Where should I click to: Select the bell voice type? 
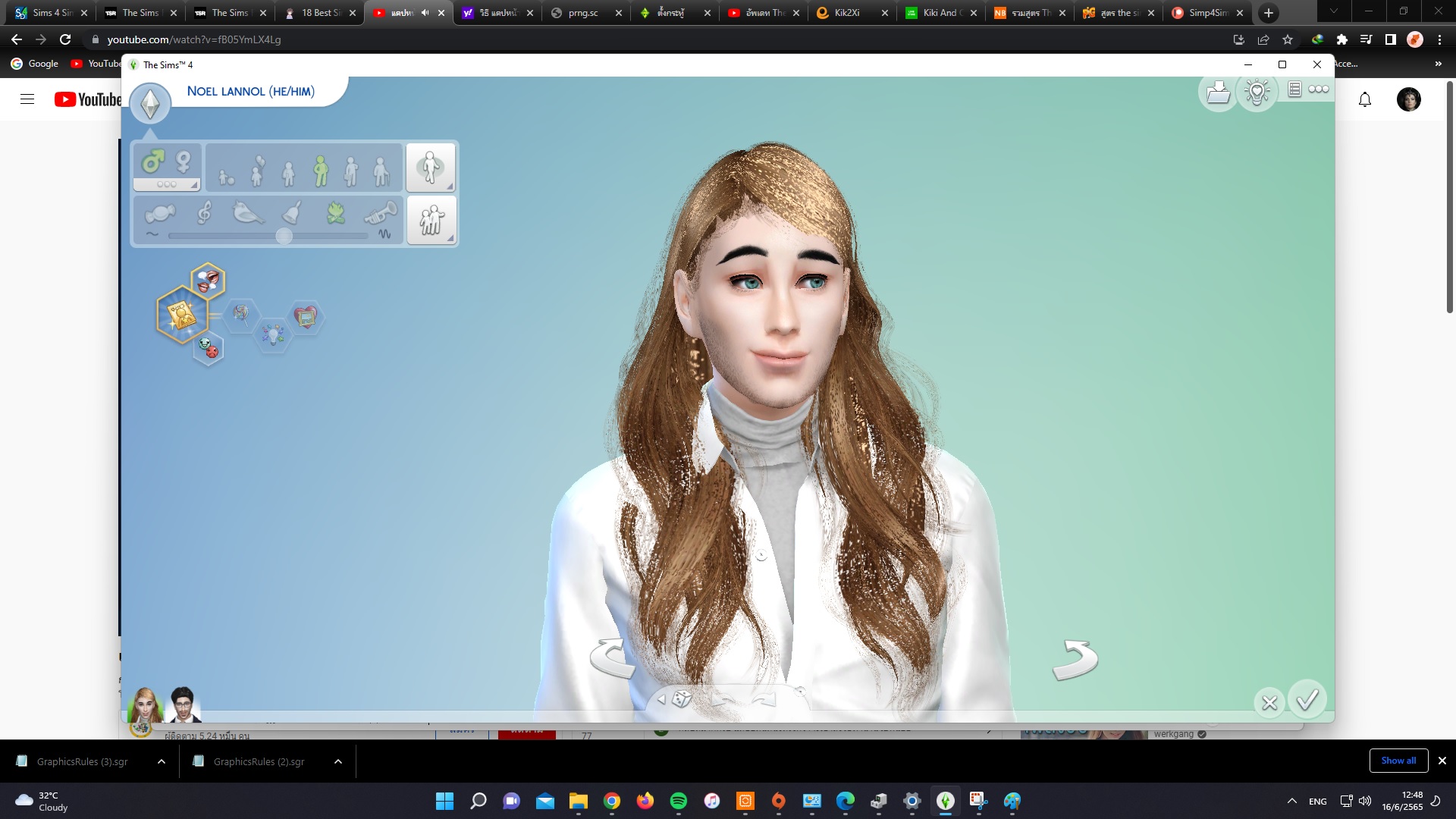click(293, 212)
